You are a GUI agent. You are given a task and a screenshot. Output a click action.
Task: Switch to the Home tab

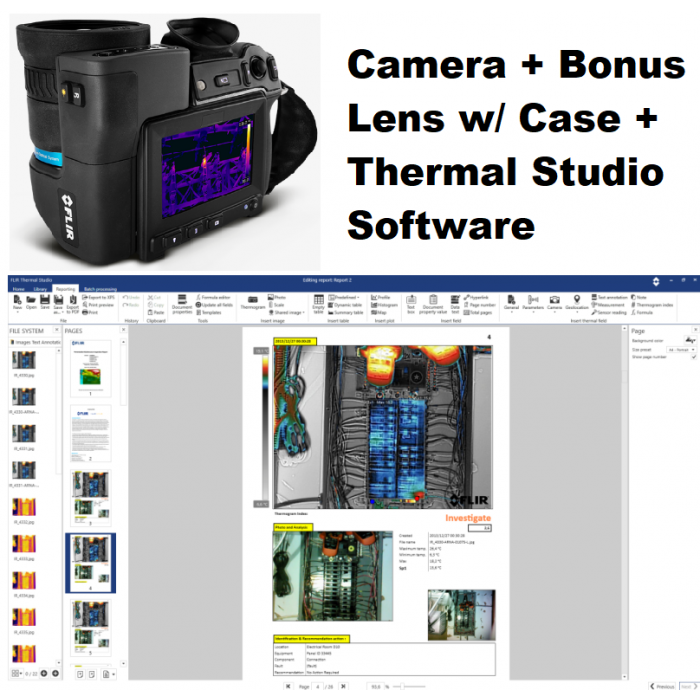click(18, 289)
